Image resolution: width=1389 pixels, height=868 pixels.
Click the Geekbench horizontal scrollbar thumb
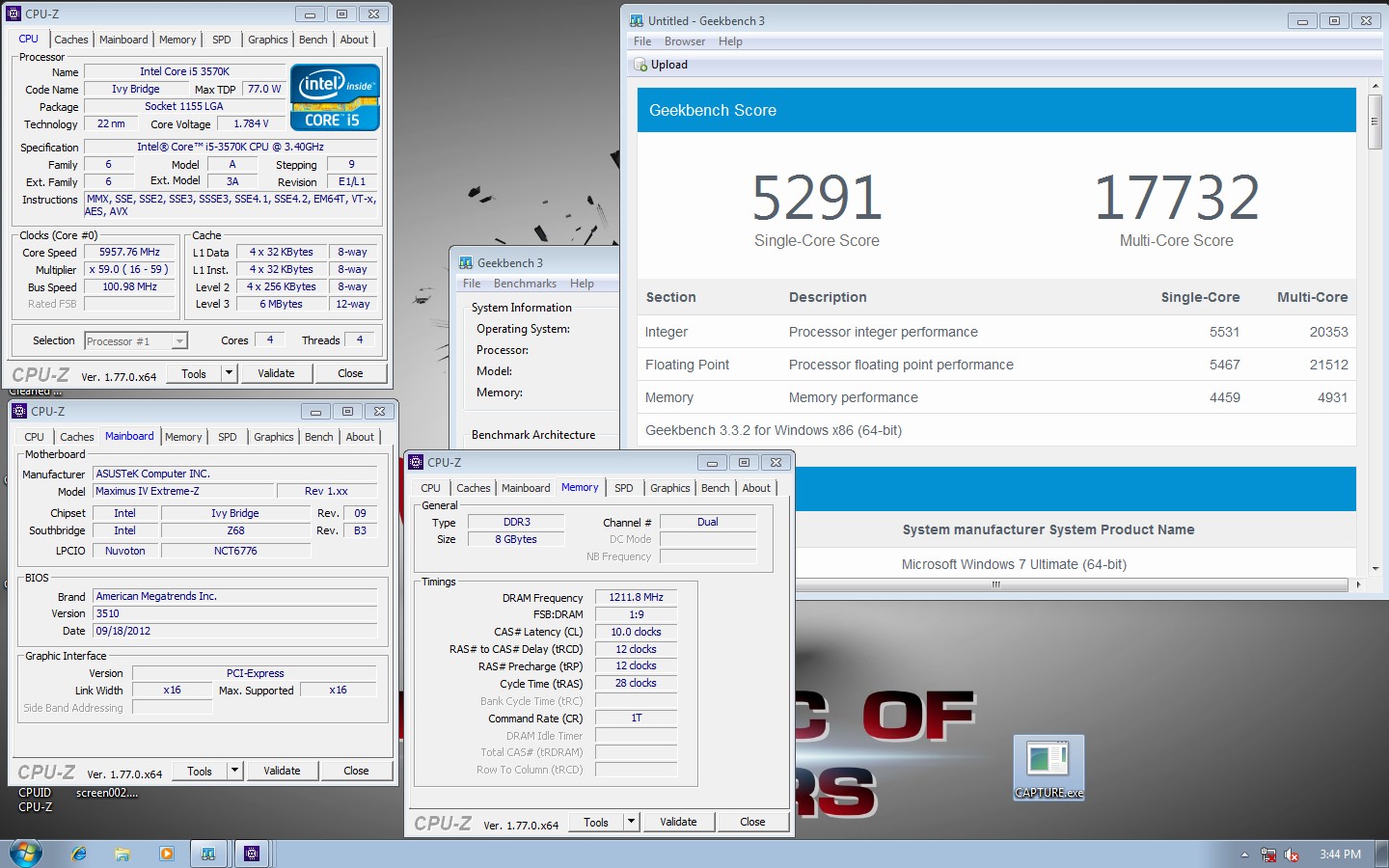coord(995,584)
